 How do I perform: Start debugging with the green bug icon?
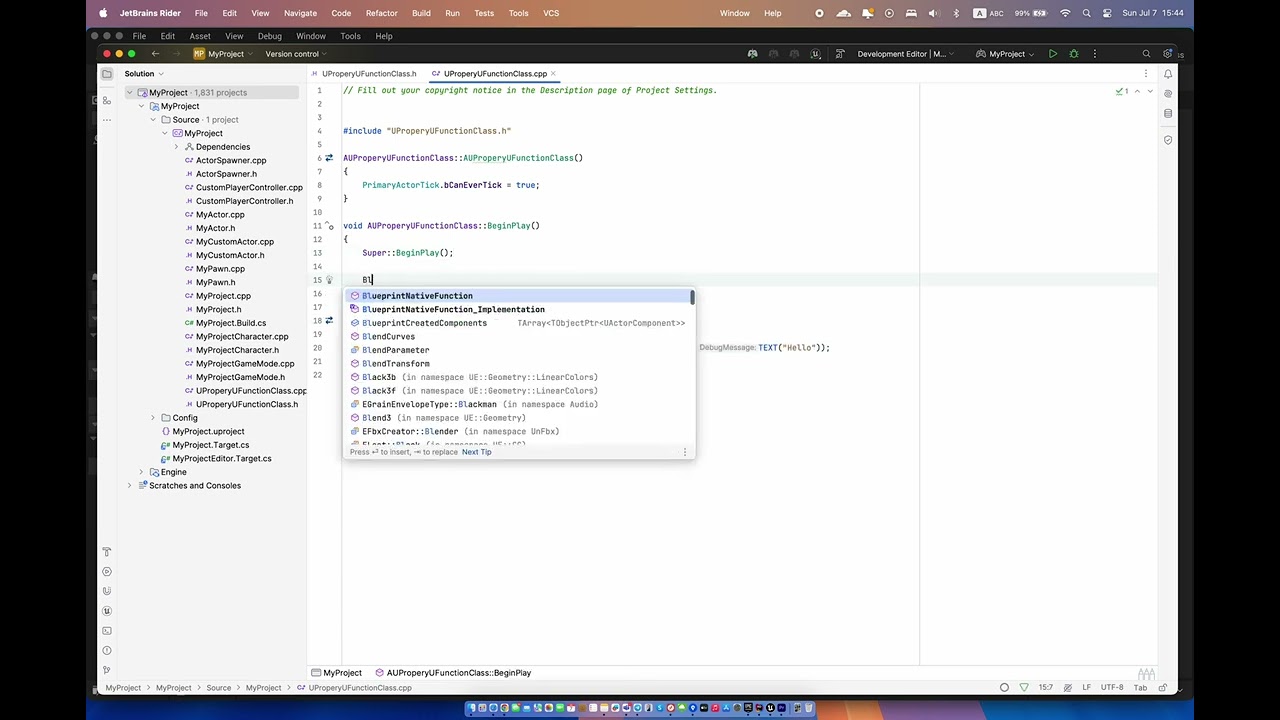[x=1074, y=54]
